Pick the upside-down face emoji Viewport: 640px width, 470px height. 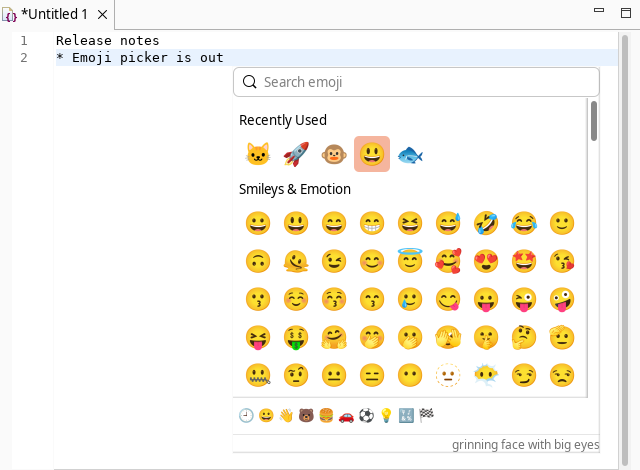tap(258, 261)
